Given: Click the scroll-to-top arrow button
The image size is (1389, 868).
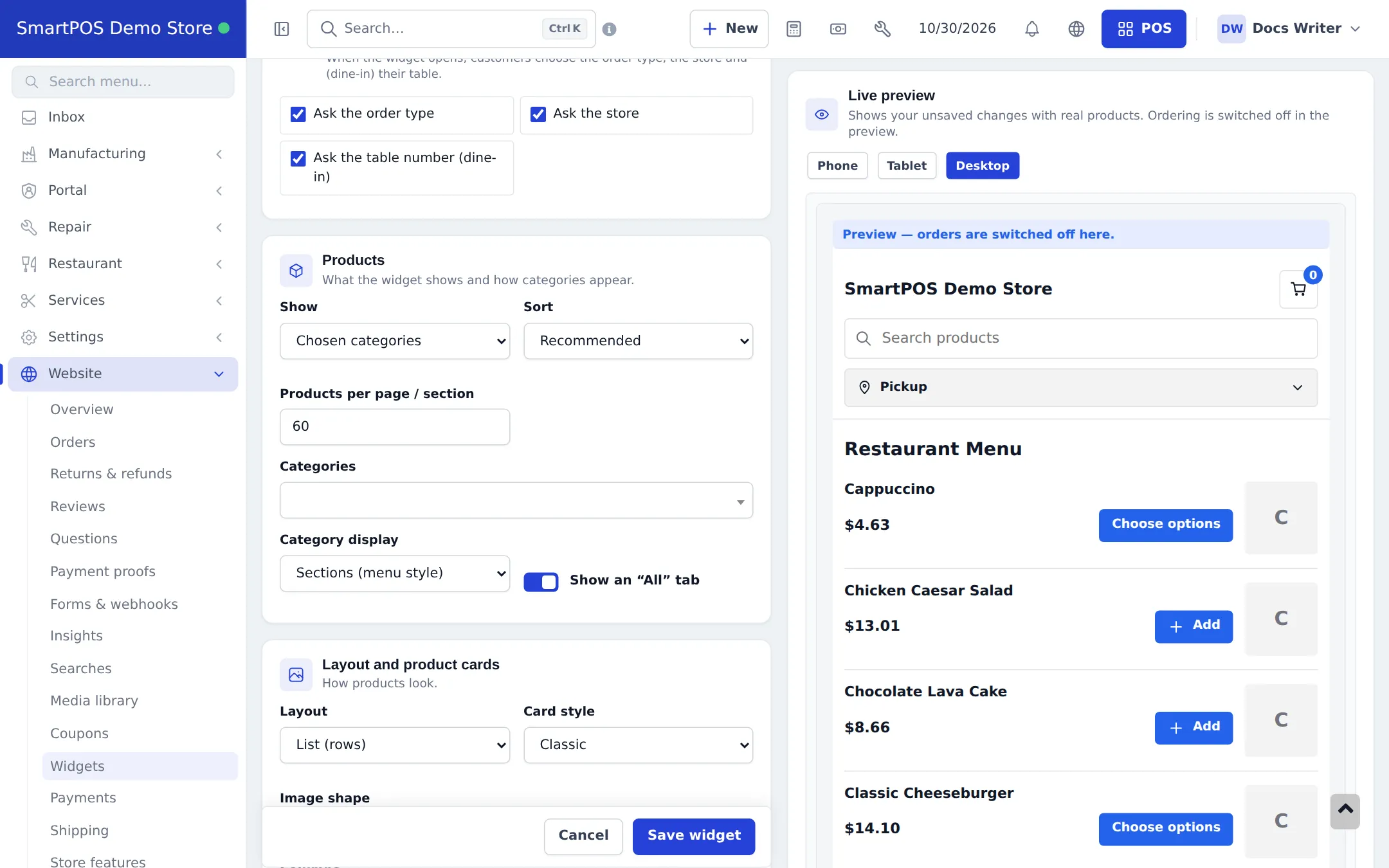Looking at the screenshot, I should (1345, 811).
